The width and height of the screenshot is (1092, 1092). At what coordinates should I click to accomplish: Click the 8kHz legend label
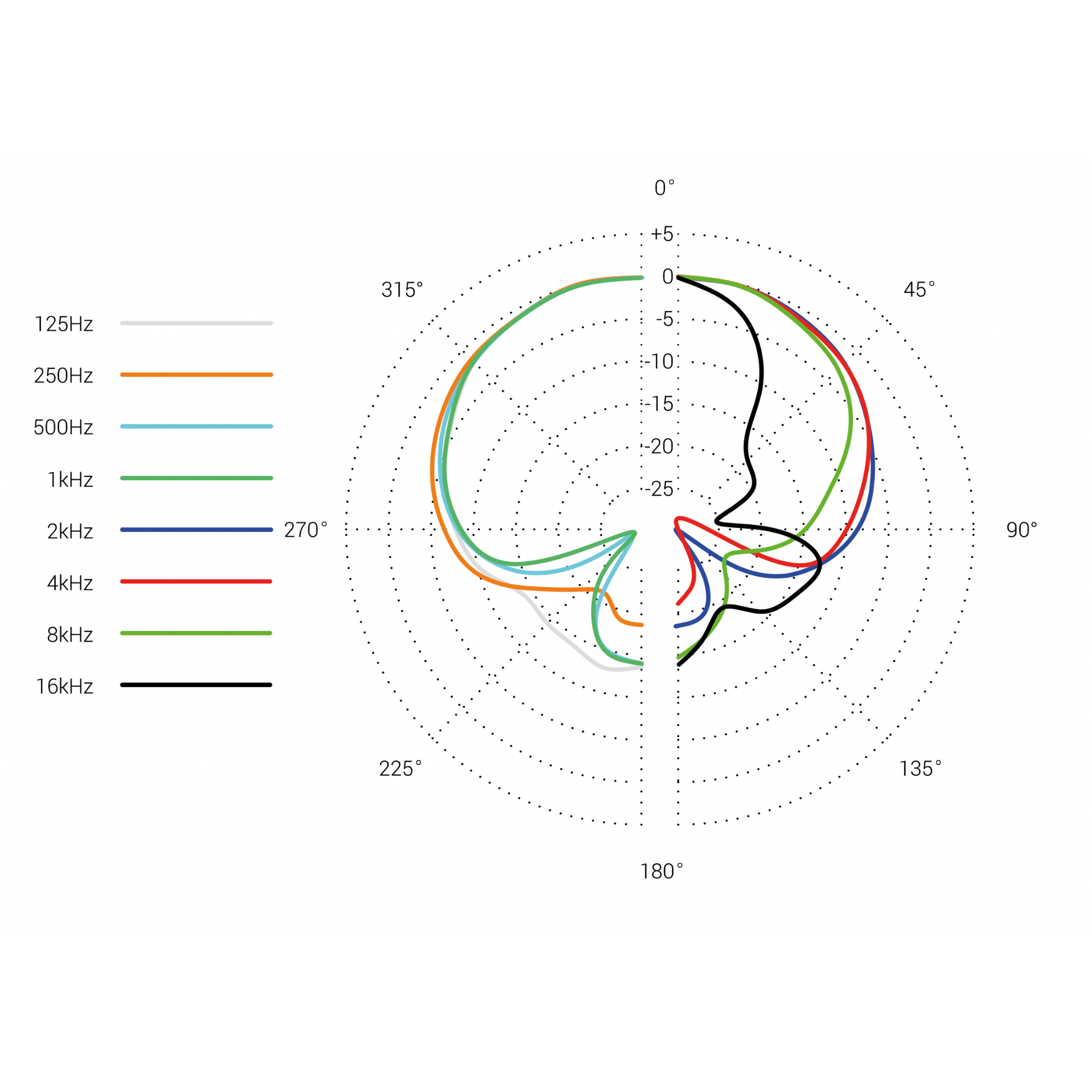pos(70,634)
